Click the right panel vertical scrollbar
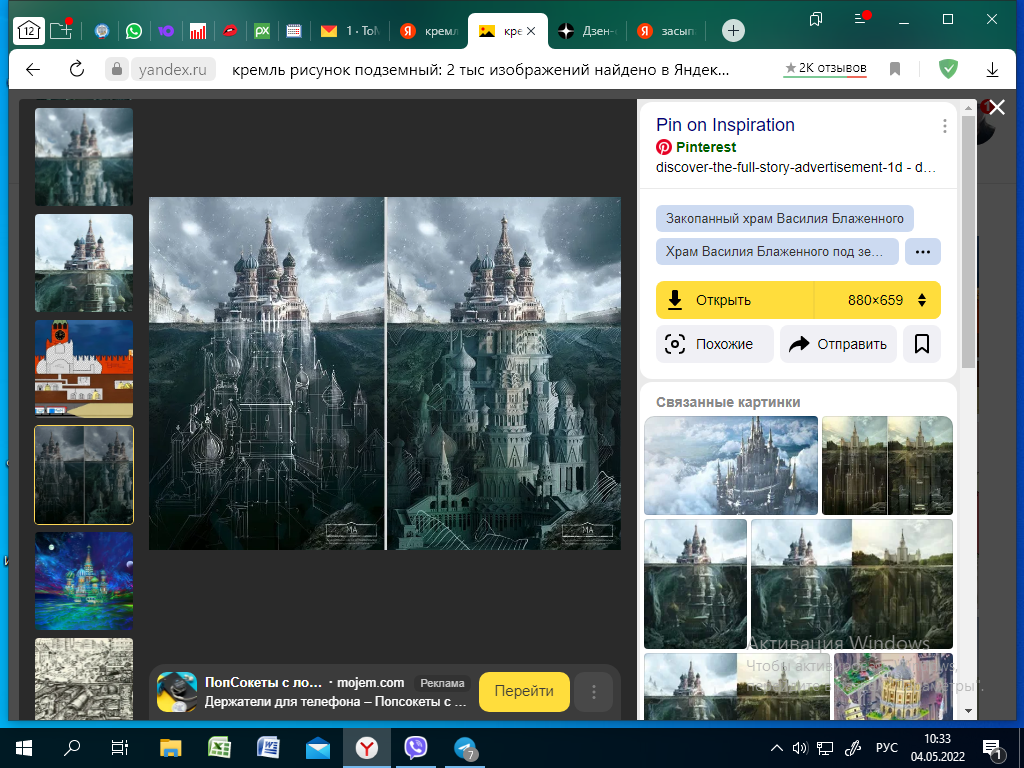Image resolution: width=1024 pixels, height=768 pixels. pyautogui.click(x=968, y=242)
